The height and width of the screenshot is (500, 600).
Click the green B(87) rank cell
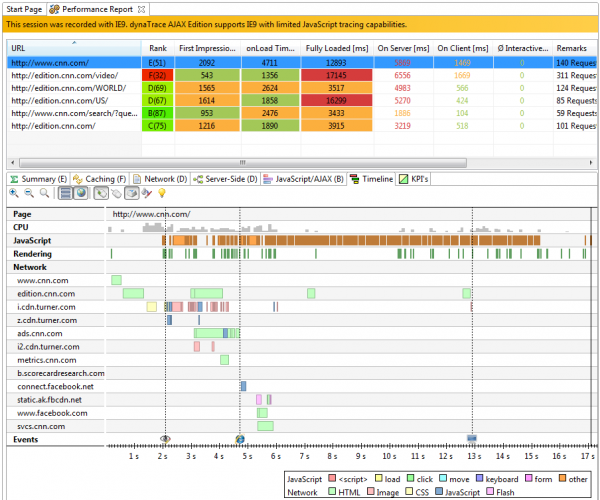coord(158,113)
